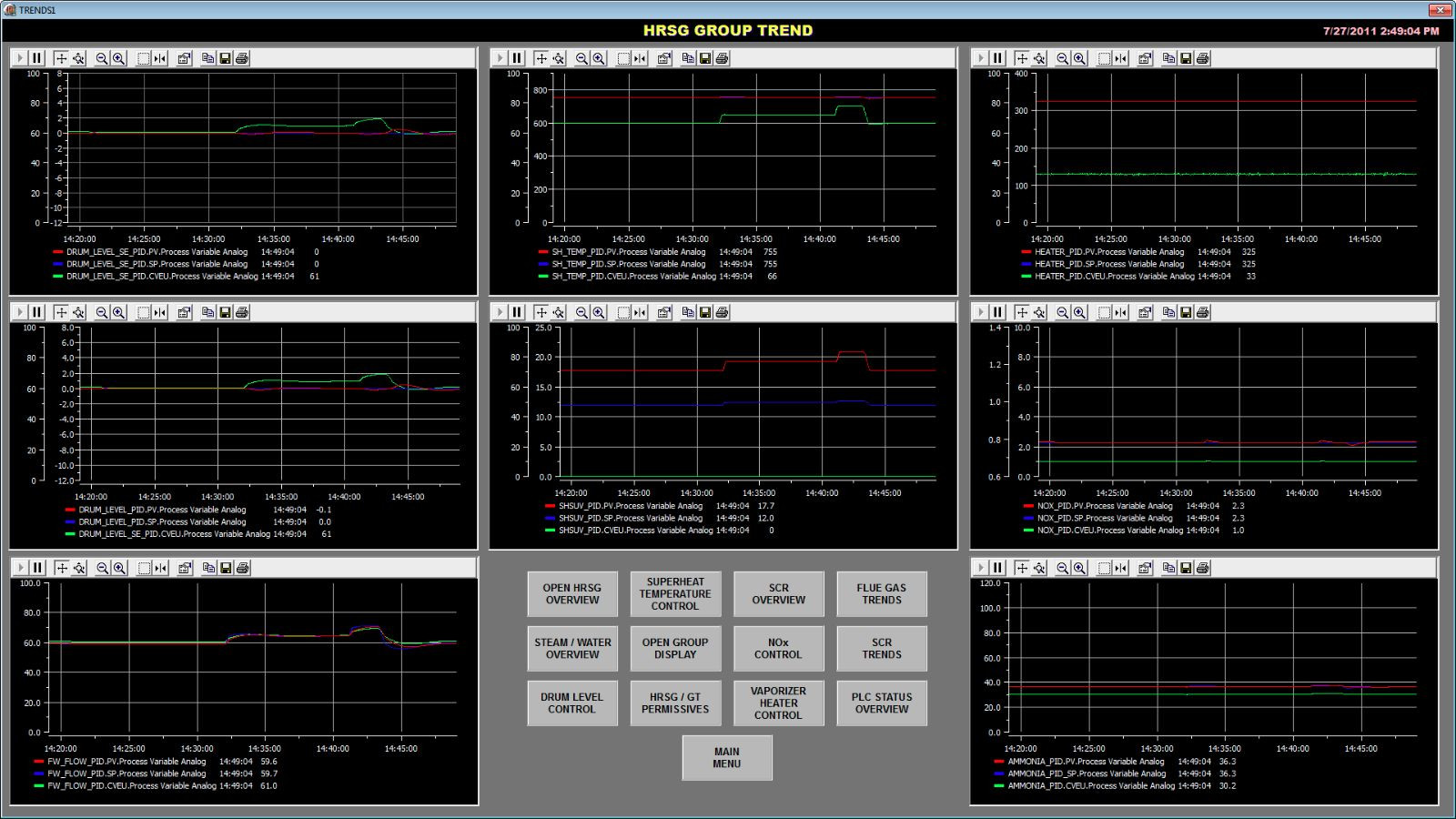Copy the SH_TEMP trend to clipboard
The width and height of the screenshot is (1456, 819).
688,58
